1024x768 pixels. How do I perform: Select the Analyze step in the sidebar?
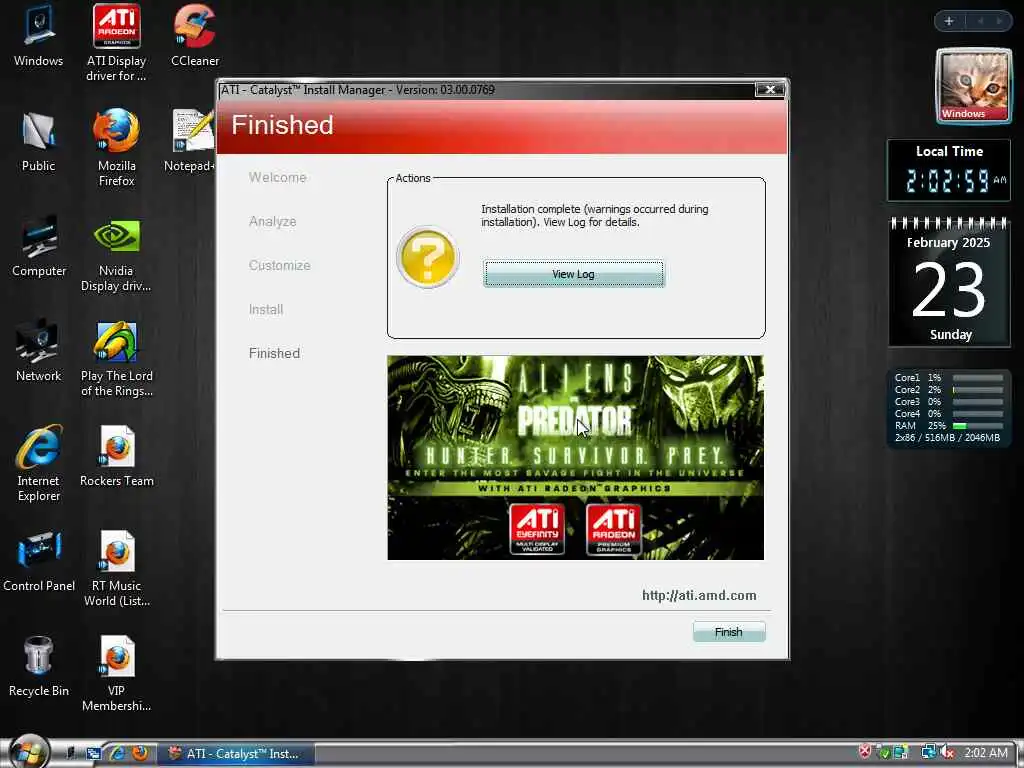point(272,221)
